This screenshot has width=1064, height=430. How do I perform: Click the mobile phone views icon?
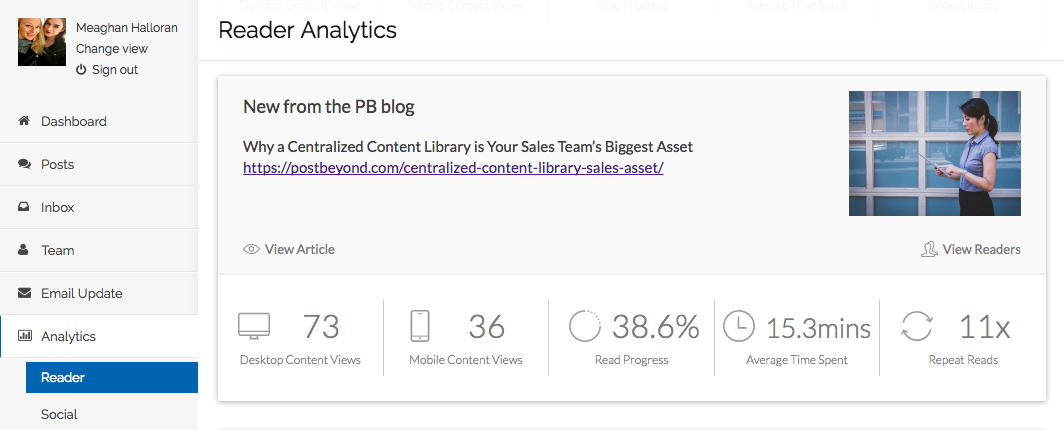420,327
